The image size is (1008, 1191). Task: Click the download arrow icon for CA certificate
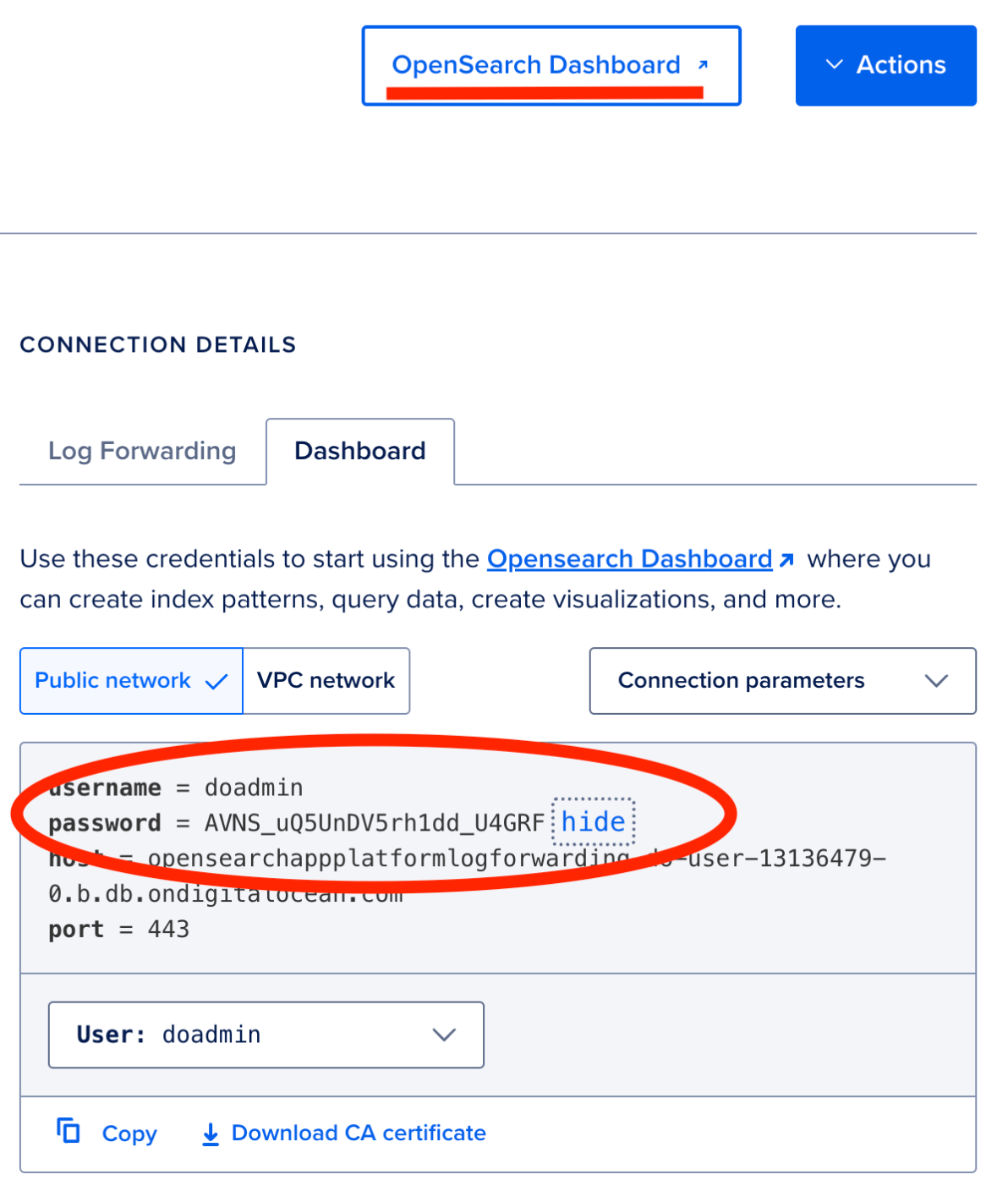[x=211, y=1133]
